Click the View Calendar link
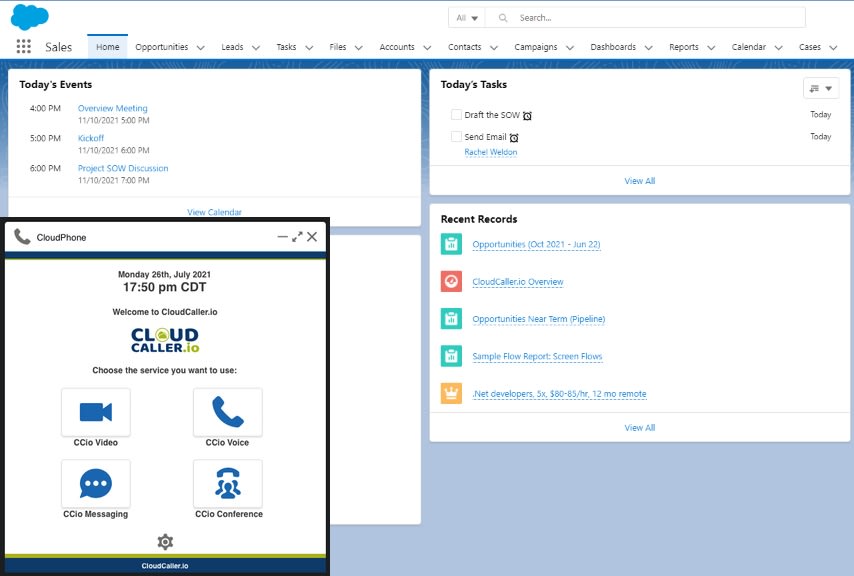The height and width of the screenshot is (576, 854). (215, 212)
